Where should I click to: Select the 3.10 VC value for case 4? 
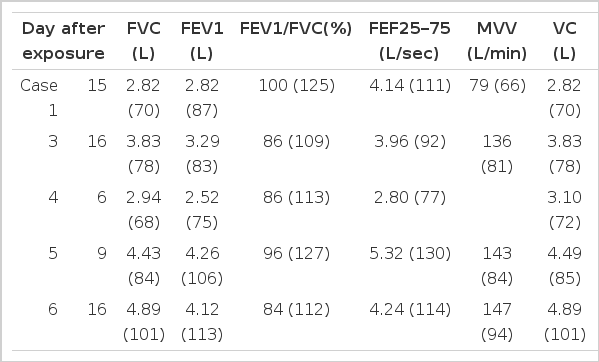pos(564,197)
